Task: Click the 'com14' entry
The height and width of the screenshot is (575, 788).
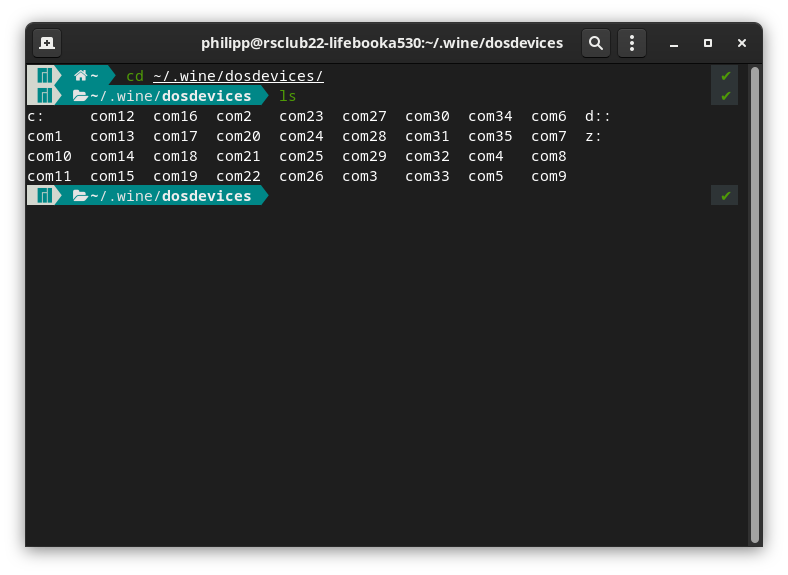Action: tap(113, 157)
